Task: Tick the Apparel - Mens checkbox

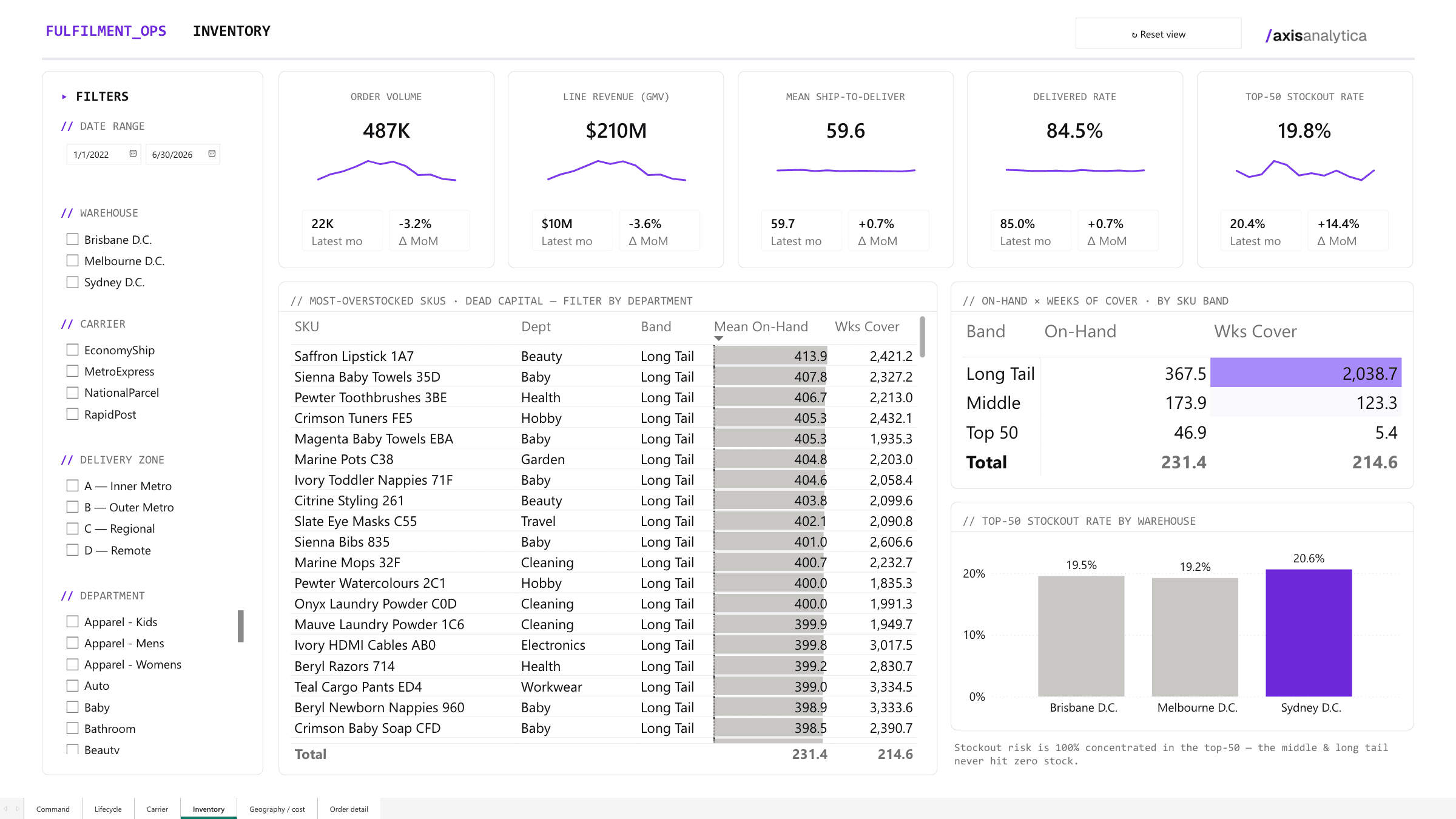Action: click(72, 643)
